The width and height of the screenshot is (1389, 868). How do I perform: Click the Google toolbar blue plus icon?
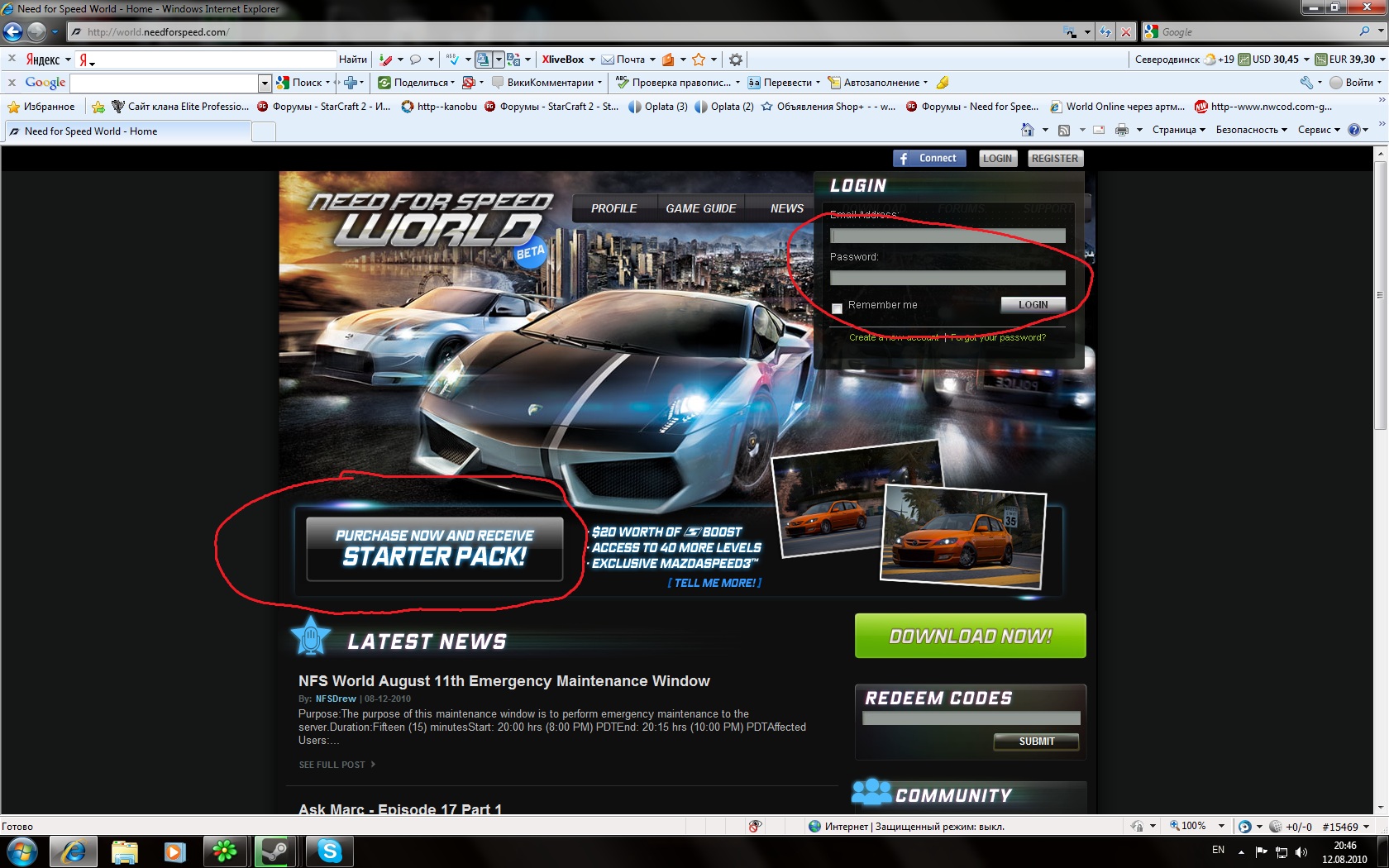(x=351, y=83)
